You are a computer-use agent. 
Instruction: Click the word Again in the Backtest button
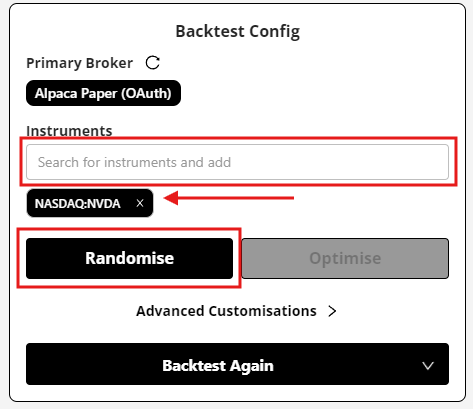click(x=252, y=366)
